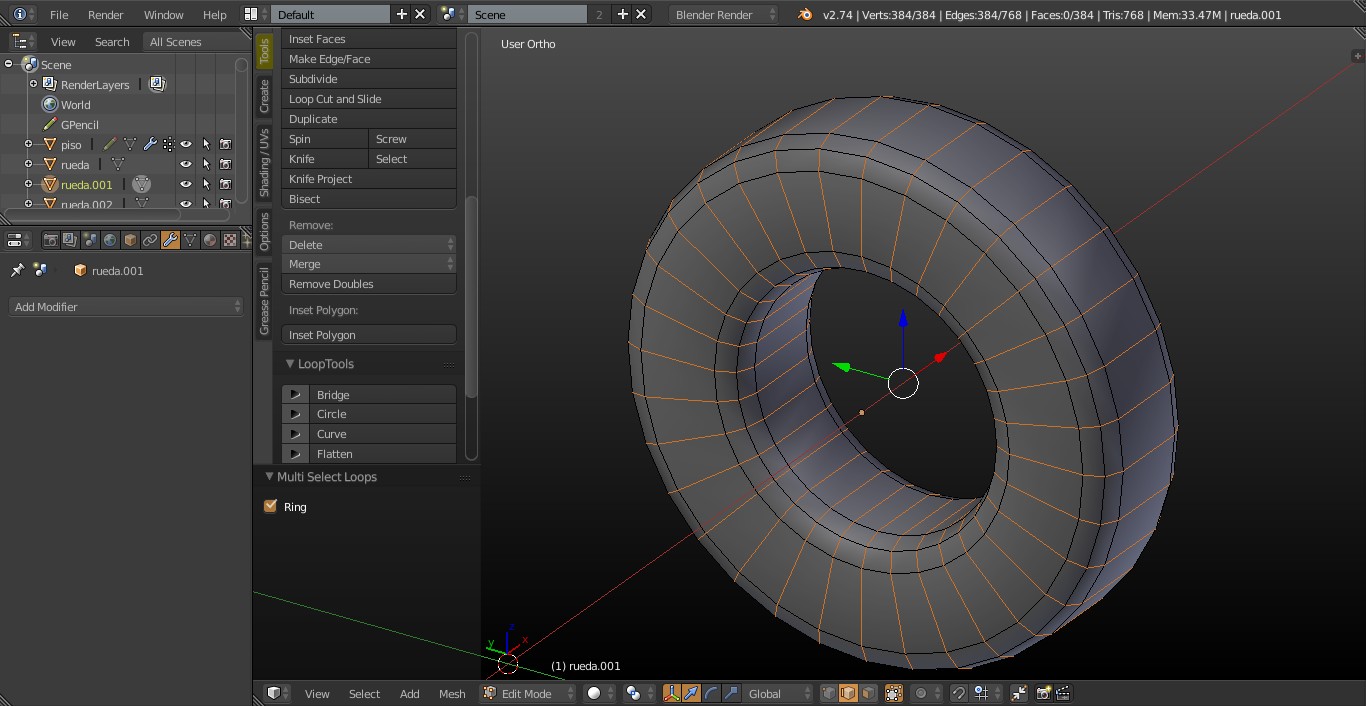Image resolution: width=1366 pixels, height=706 pixels.
Task: Click the Subdivide button
Action: tap(368, 79)
